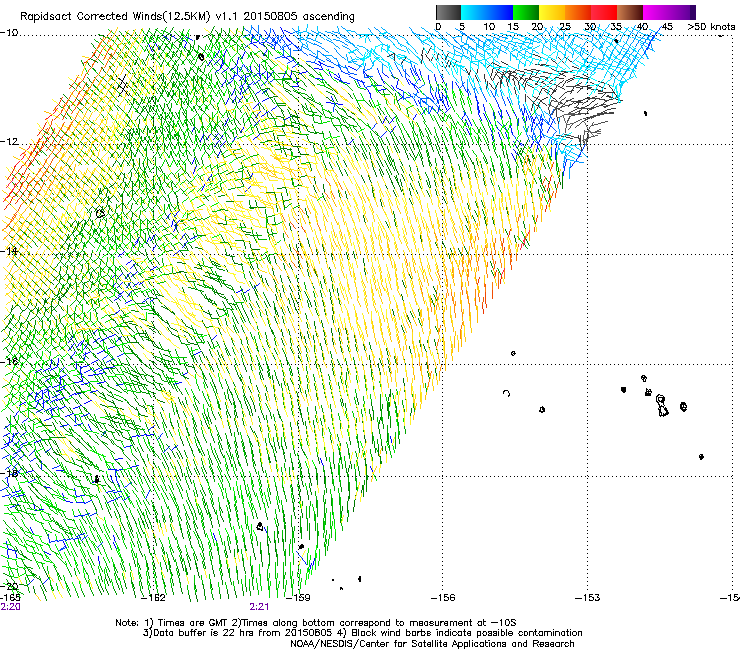
Task: Click the -16 latitude axis label
Action: tap(9, 362)
